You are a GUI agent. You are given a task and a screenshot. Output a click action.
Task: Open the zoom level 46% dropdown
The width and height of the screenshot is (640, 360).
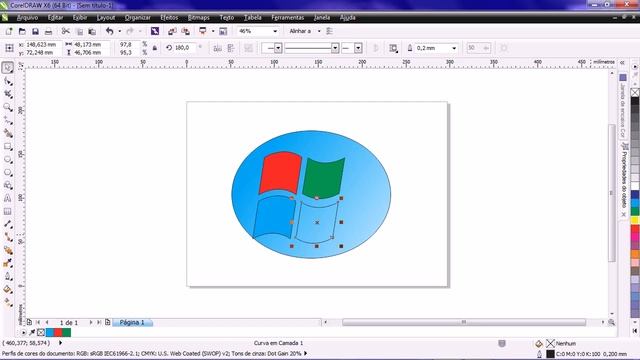275,31
